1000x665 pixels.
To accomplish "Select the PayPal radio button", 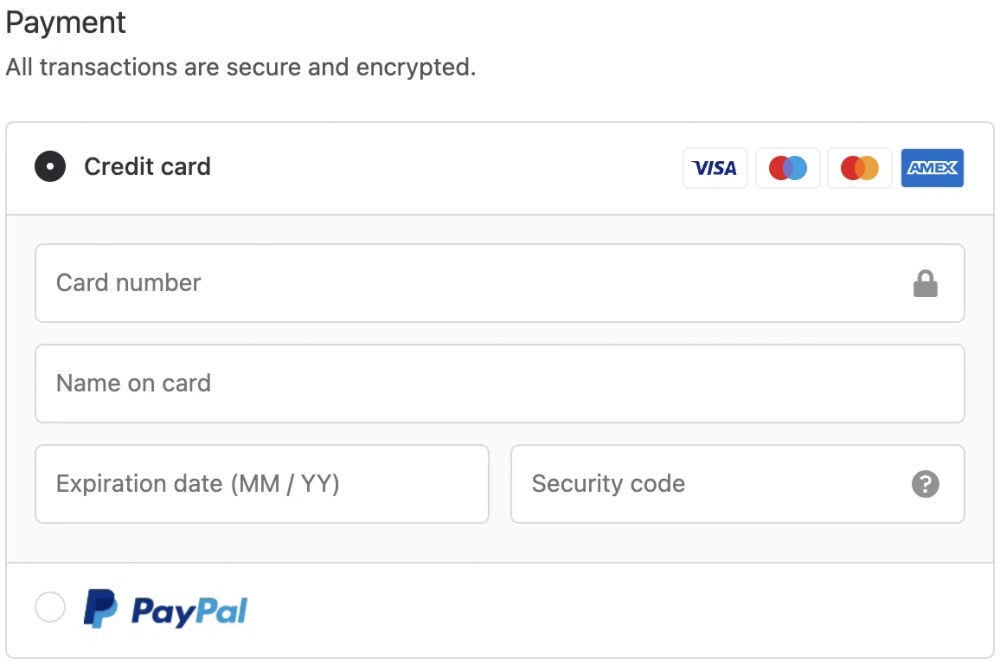I will pyautogui.click(x=50, y=608).
